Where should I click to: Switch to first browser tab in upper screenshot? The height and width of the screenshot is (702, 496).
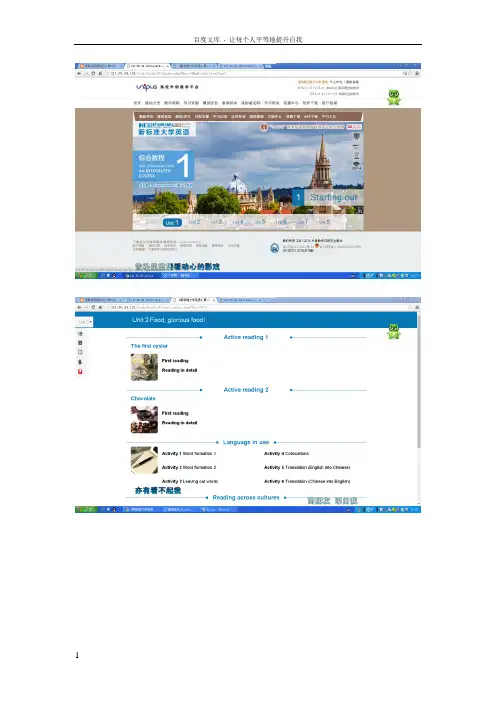click(x=100, y=66)
